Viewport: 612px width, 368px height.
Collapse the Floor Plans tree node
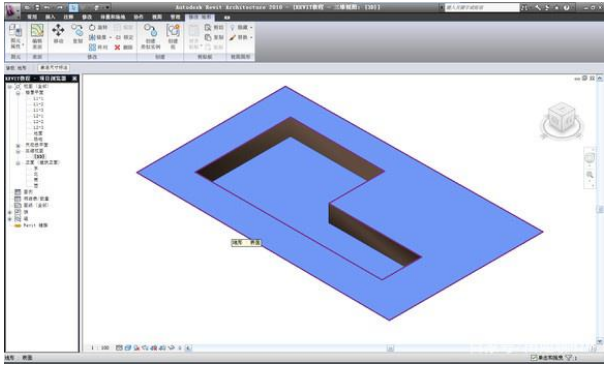18,93
